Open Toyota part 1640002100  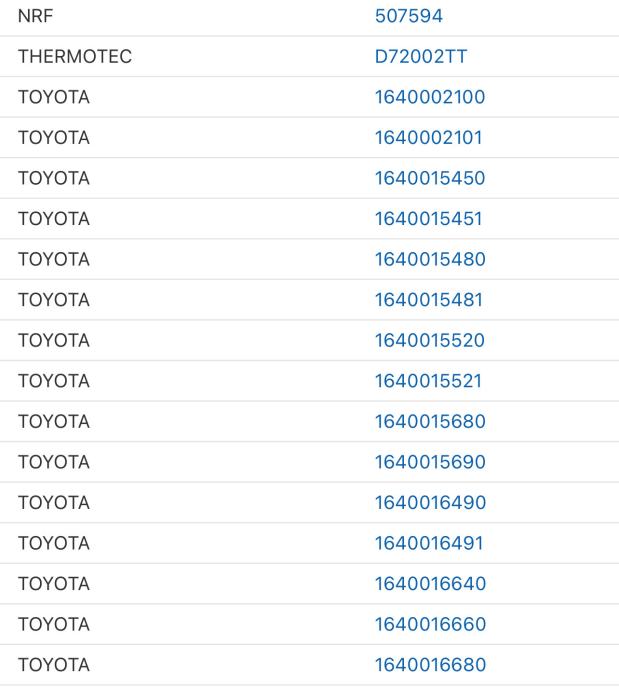click(430, 97)
